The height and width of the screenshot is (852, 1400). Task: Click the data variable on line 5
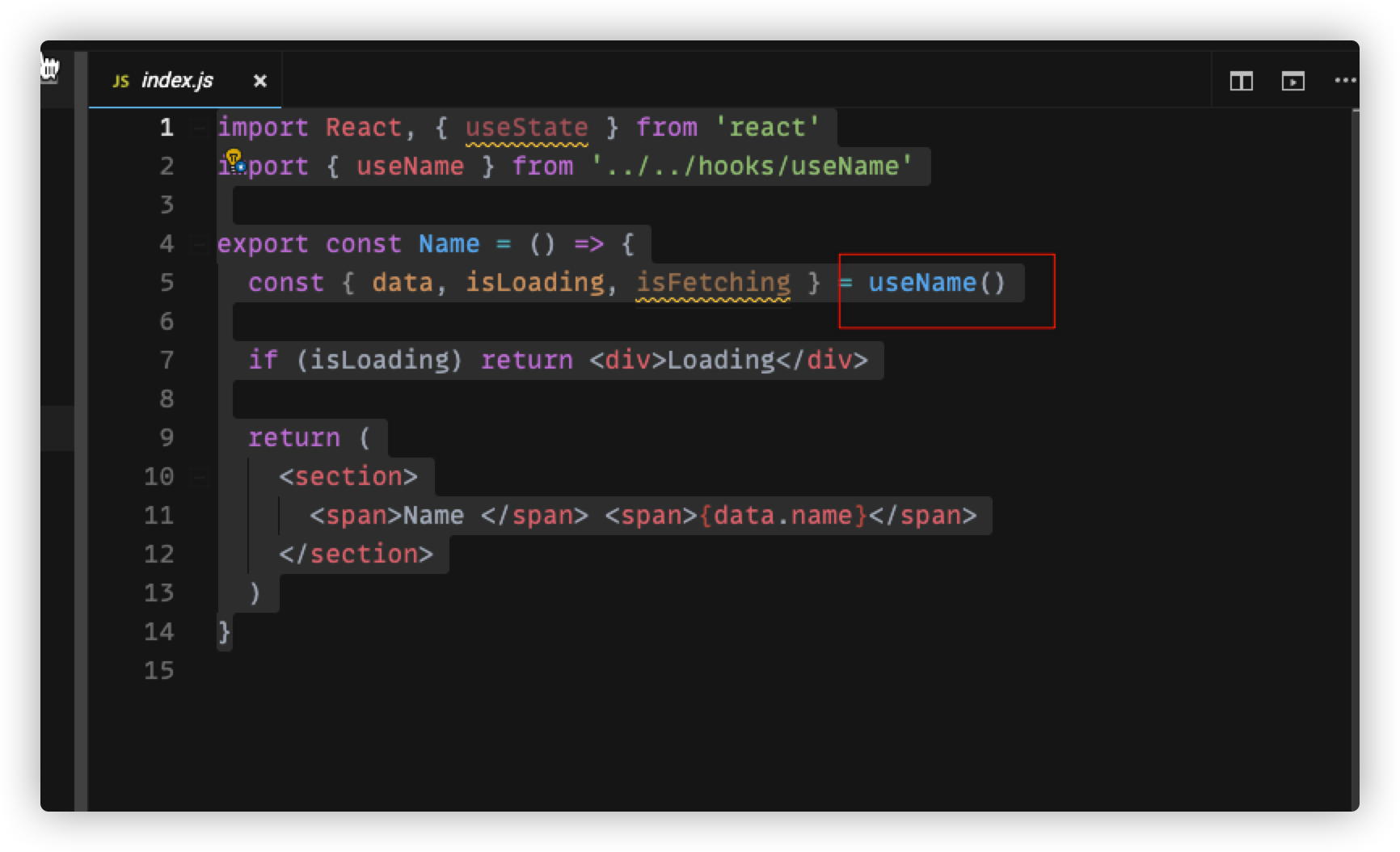pyautogui.click(x=402, y=283)
